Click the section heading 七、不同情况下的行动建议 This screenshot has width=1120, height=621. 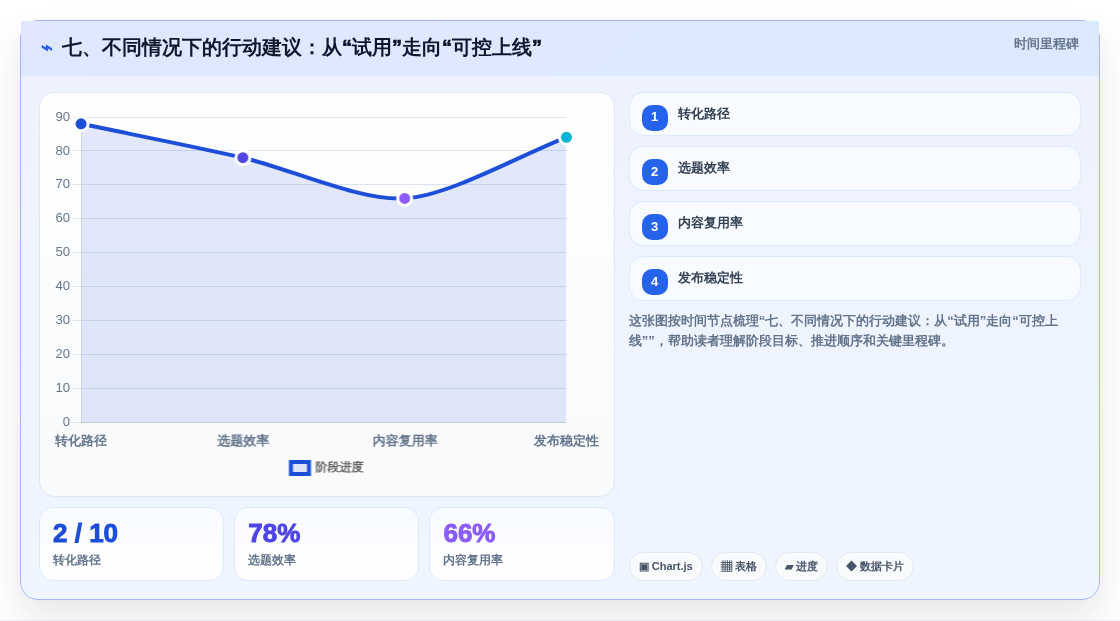coord(301,48)
